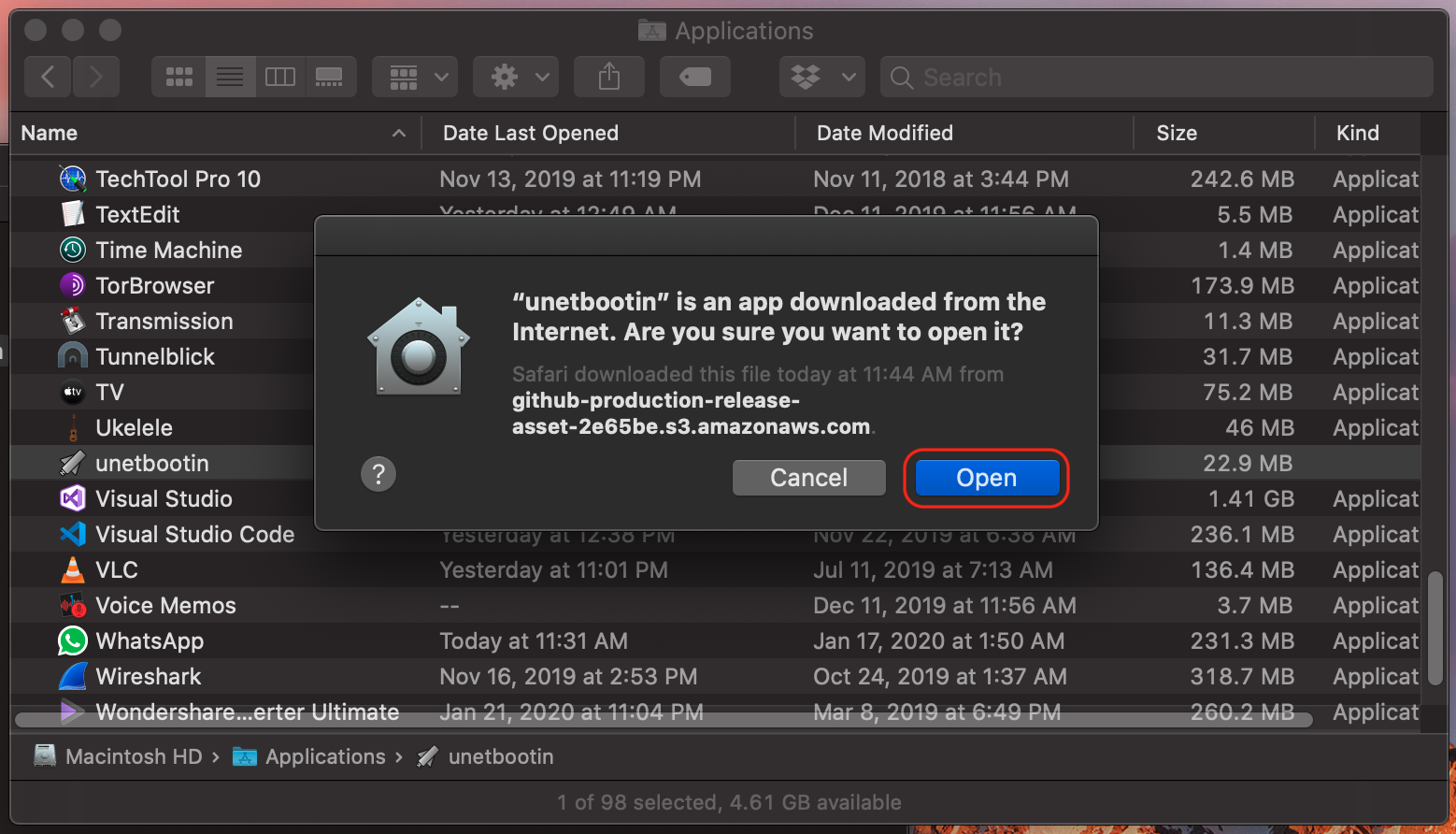
Task: Select the TextEdit app icon
Action: [73, 214]
